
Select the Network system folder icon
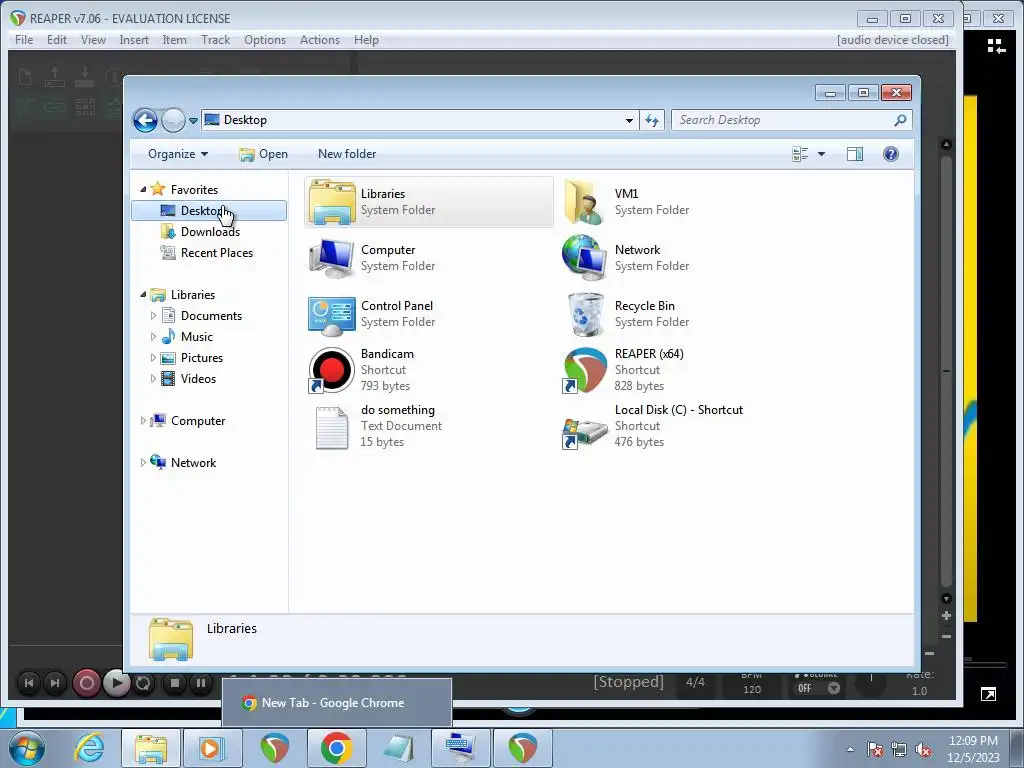(584, 258)
